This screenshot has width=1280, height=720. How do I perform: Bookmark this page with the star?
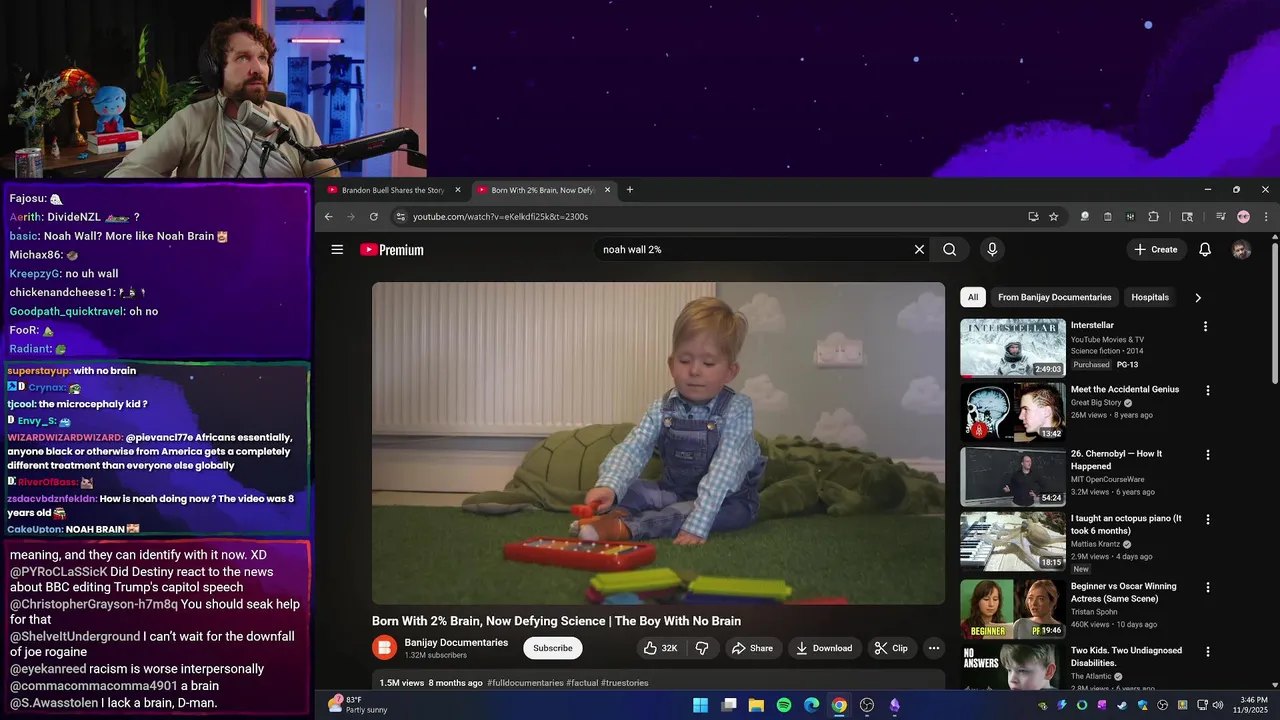click(1053, 216)
